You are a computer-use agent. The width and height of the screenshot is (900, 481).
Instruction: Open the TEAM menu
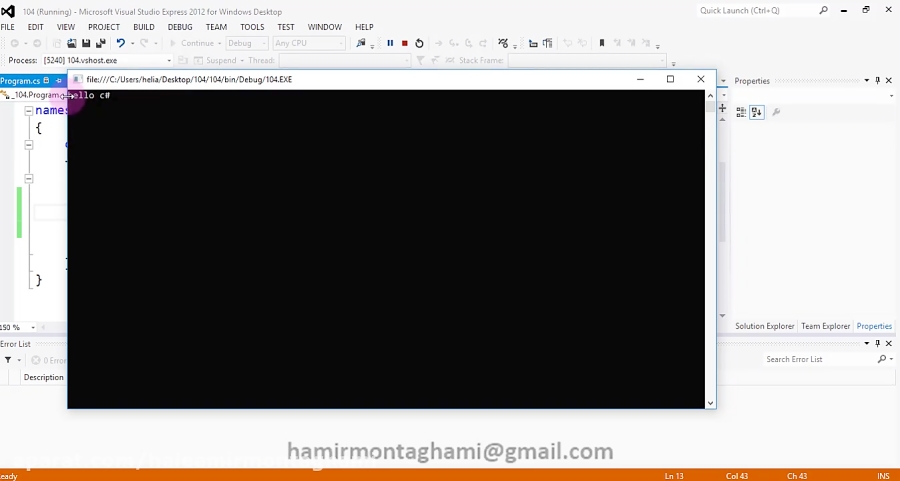(216, 27)
